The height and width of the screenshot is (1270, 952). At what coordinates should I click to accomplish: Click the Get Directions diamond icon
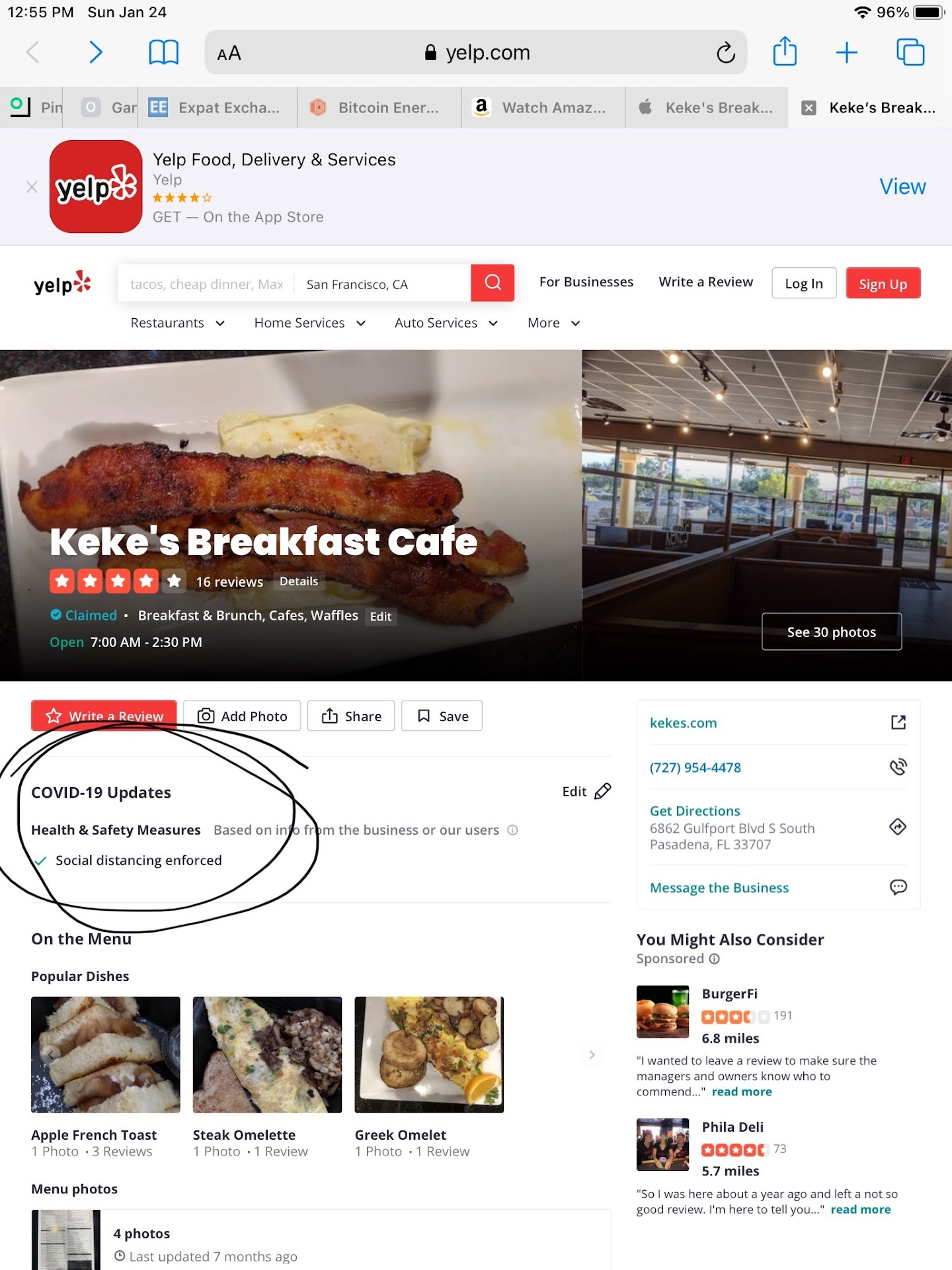pyautogui.click(x=897, y=826)
